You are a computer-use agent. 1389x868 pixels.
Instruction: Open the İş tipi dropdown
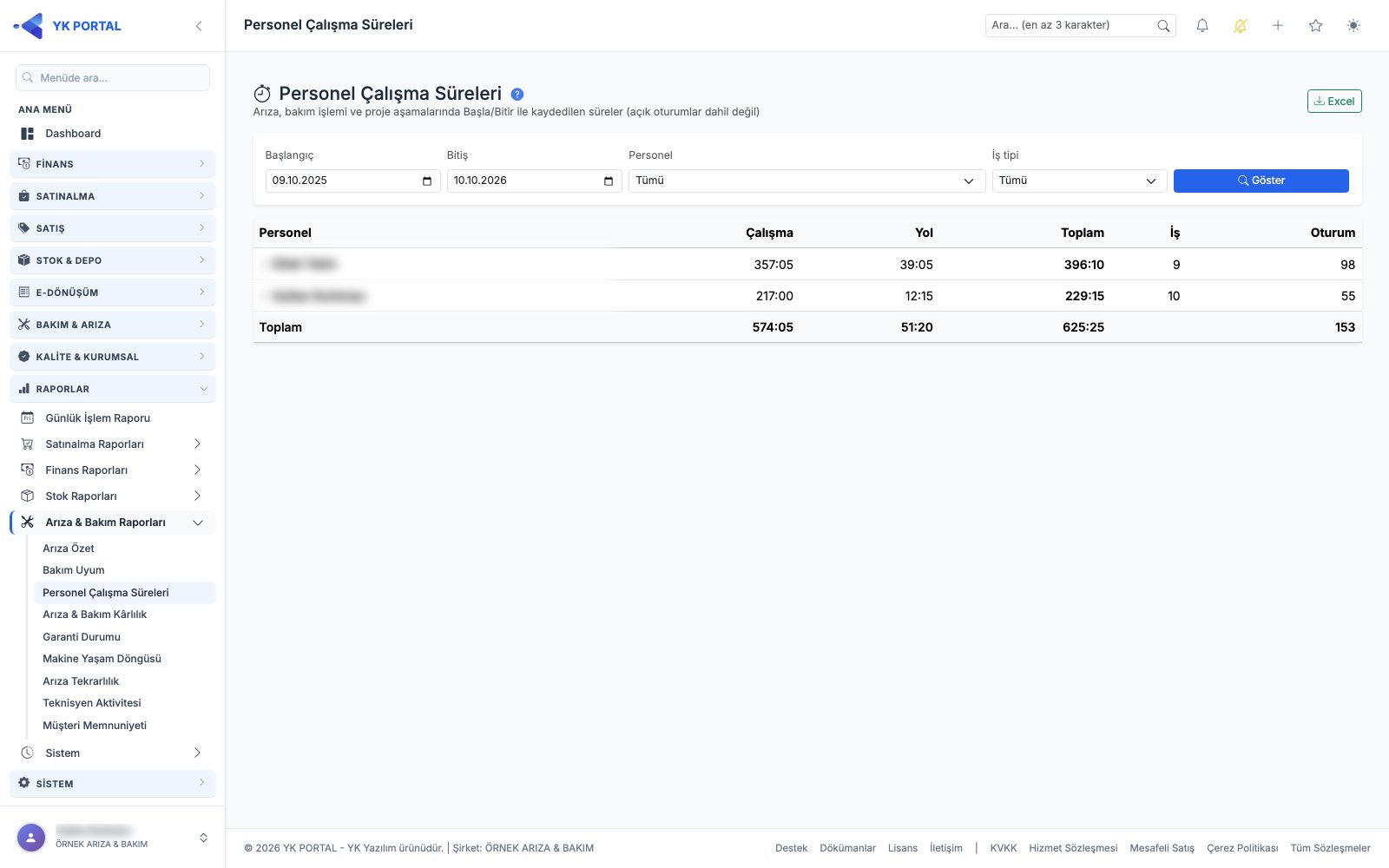(1079, 181)
